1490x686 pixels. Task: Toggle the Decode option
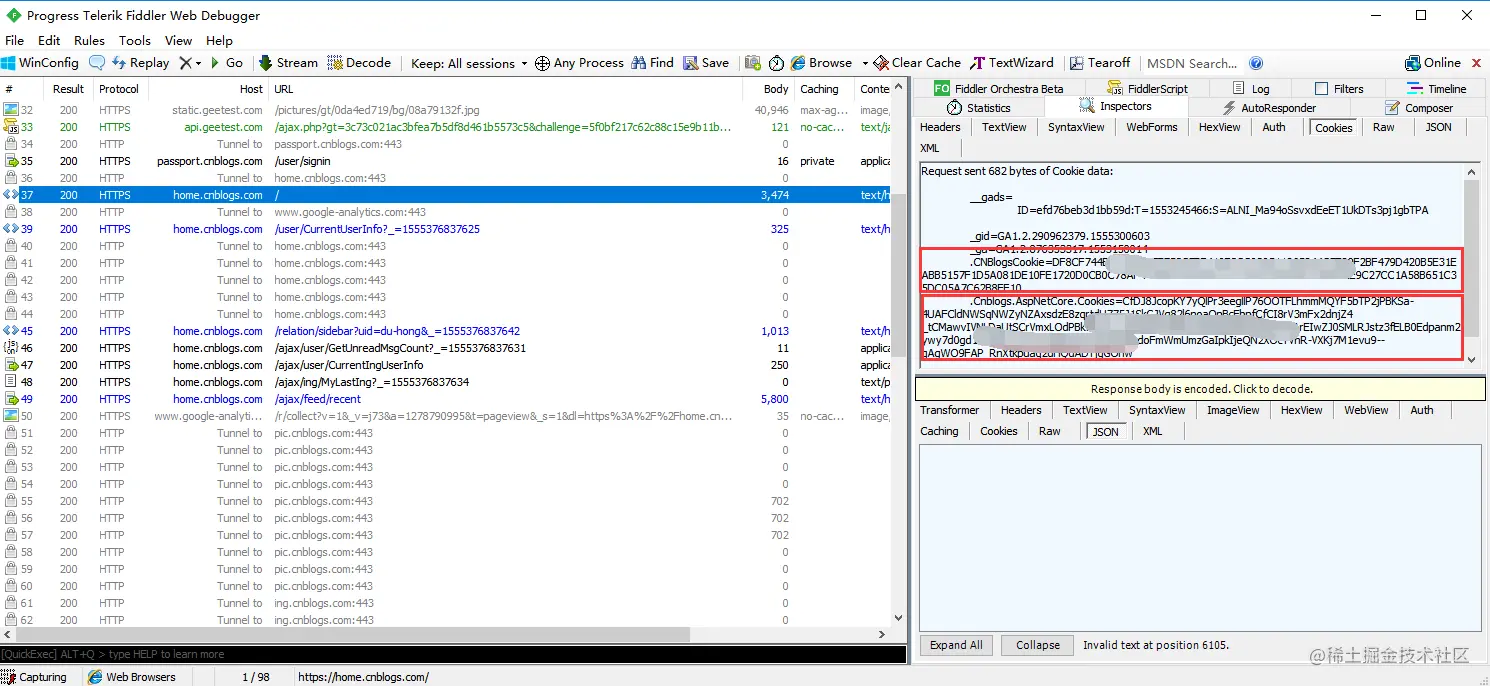359,63
